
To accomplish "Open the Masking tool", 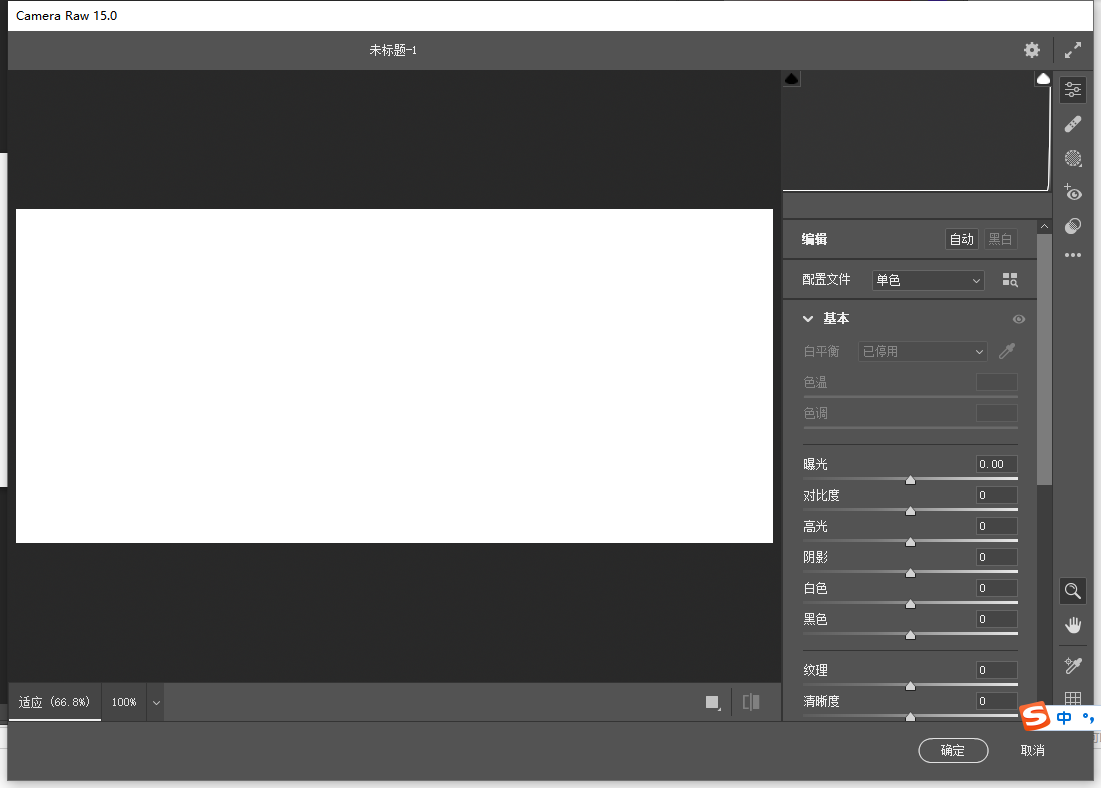I will point(1072,158).
